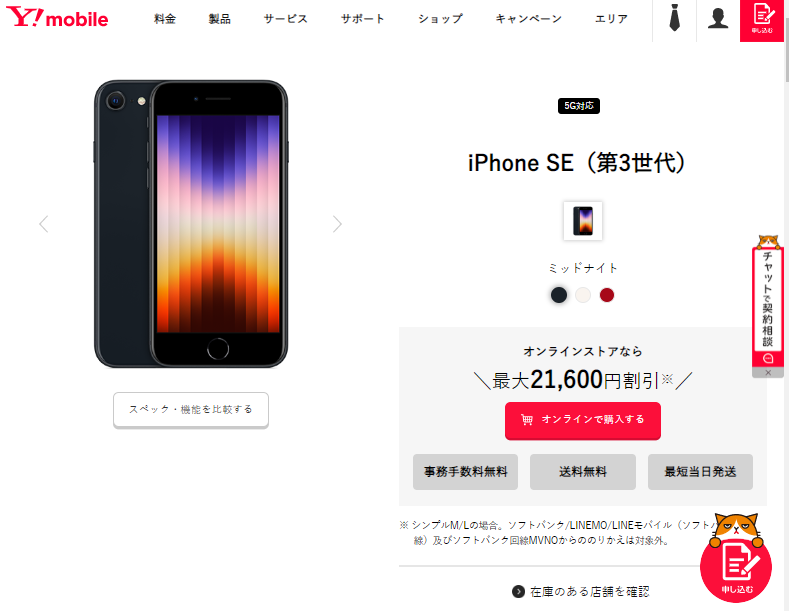Close the chat consultation side tab
This screenshot has height=611, width=789.
point(768,373)
